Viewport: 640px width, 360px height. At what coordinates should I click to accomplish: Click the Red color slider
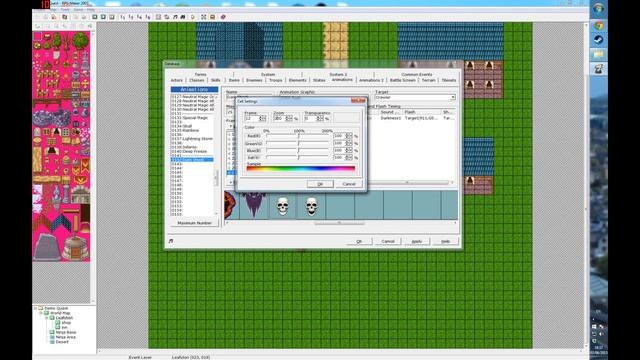[298, 136]
